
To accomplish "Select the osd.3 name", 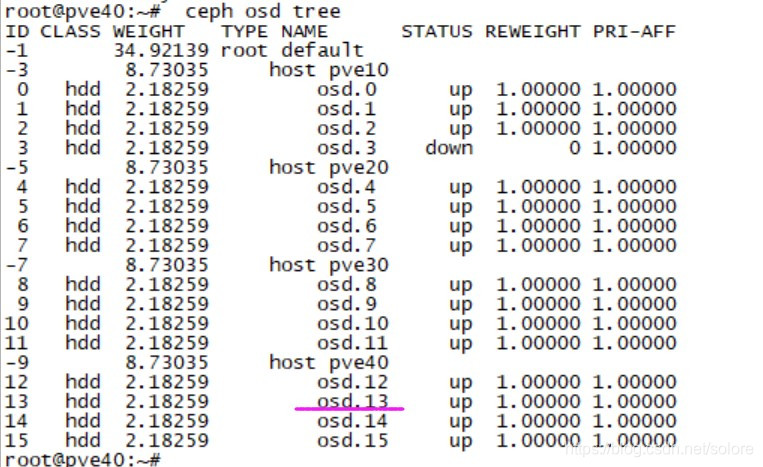I will coord(347,148).
